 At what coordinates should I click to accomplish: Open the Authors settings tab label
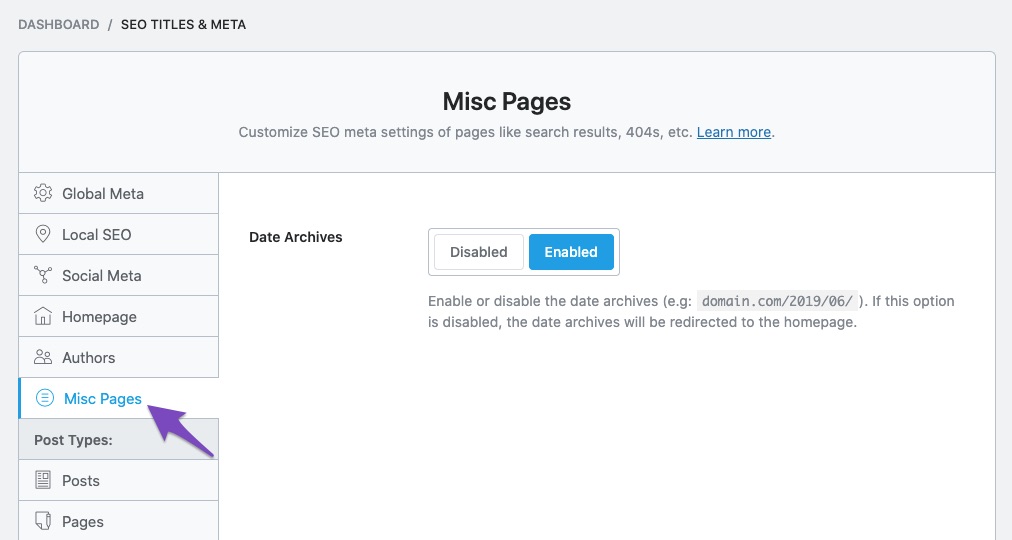tap(89, 357)
